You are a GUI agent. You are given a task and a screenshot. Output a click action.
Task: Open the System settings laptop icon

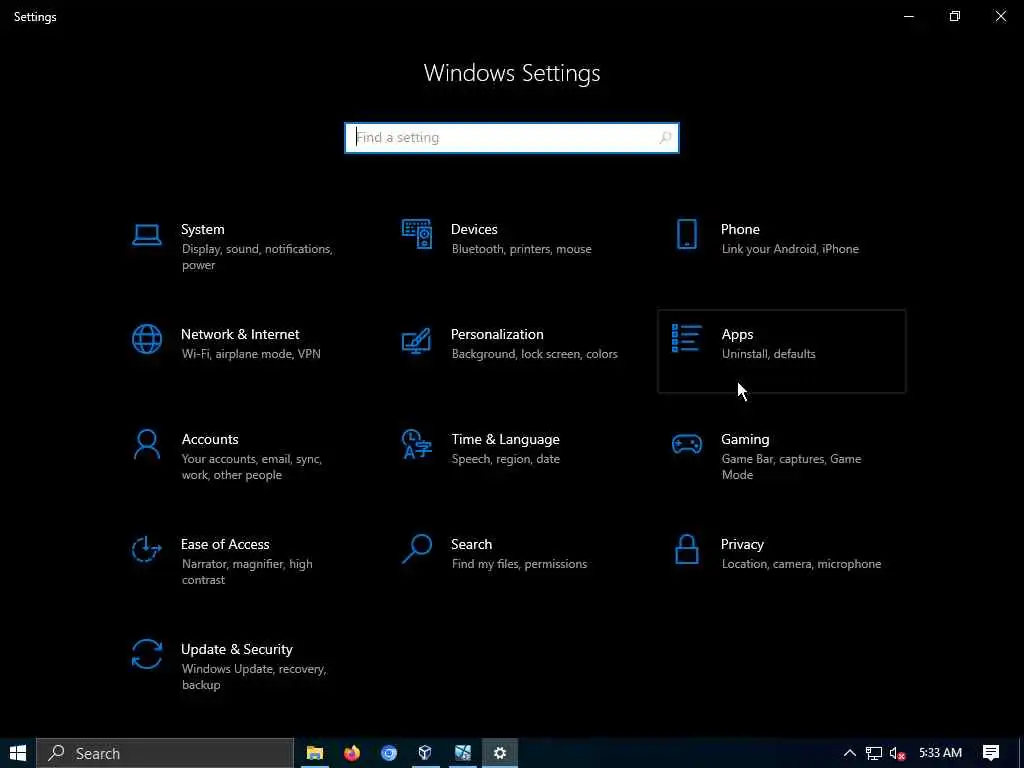146,235
